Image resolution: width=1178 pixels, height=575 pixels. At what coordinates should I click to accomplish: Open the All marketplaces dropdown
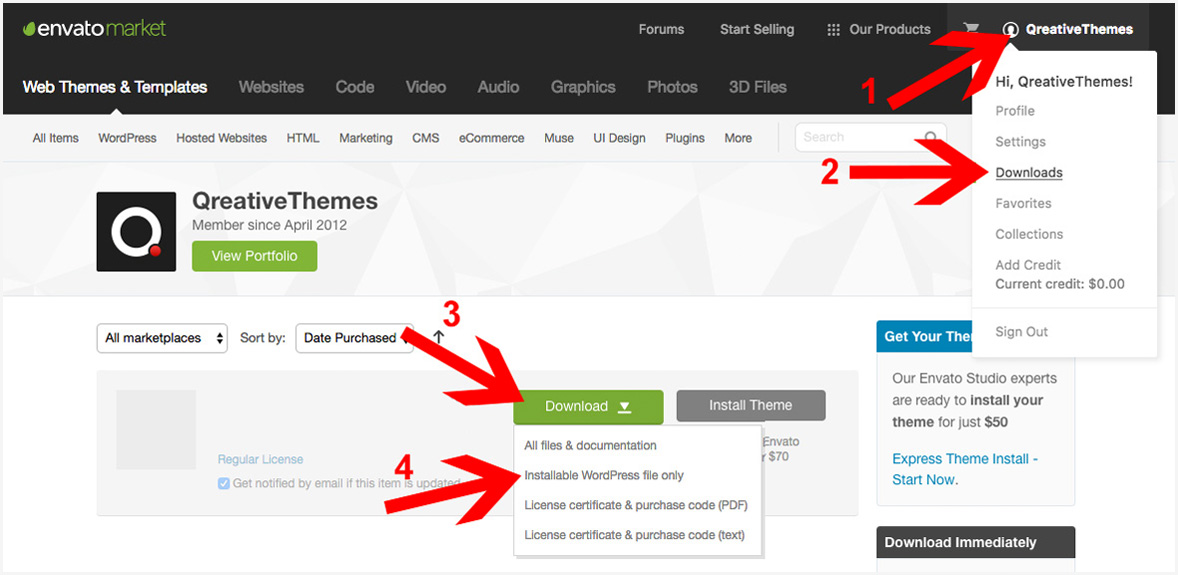coord(162,338)
